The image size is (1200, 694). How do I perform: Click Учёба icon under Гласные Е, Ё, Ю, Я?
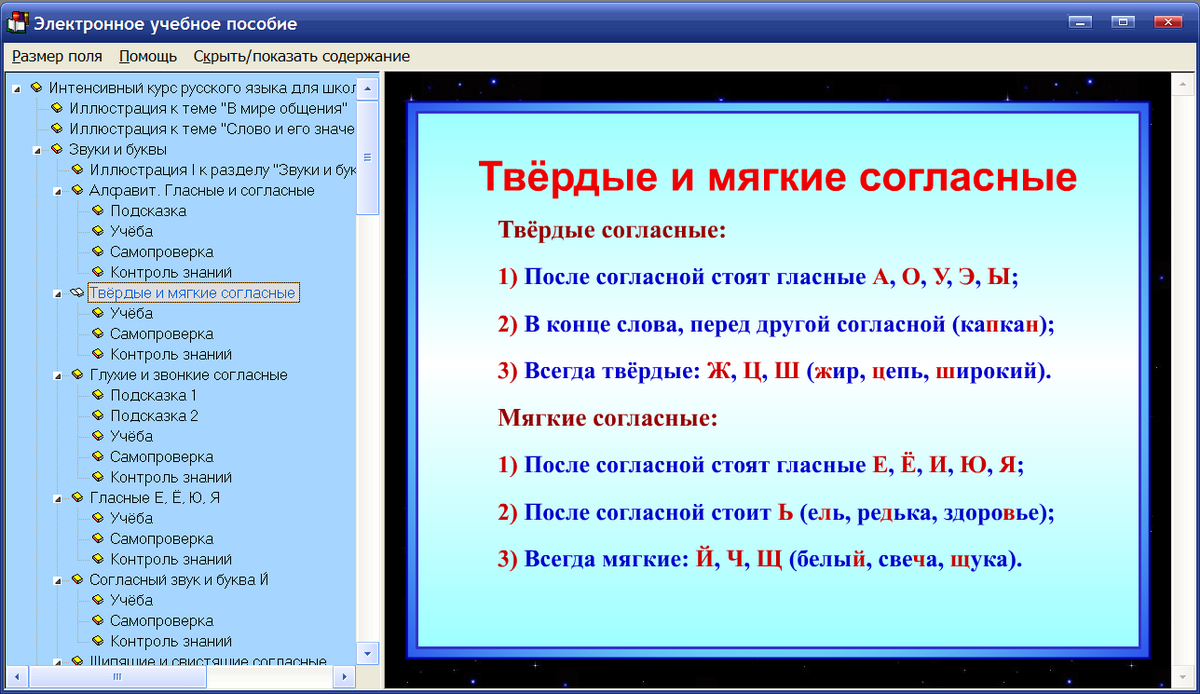98,518
